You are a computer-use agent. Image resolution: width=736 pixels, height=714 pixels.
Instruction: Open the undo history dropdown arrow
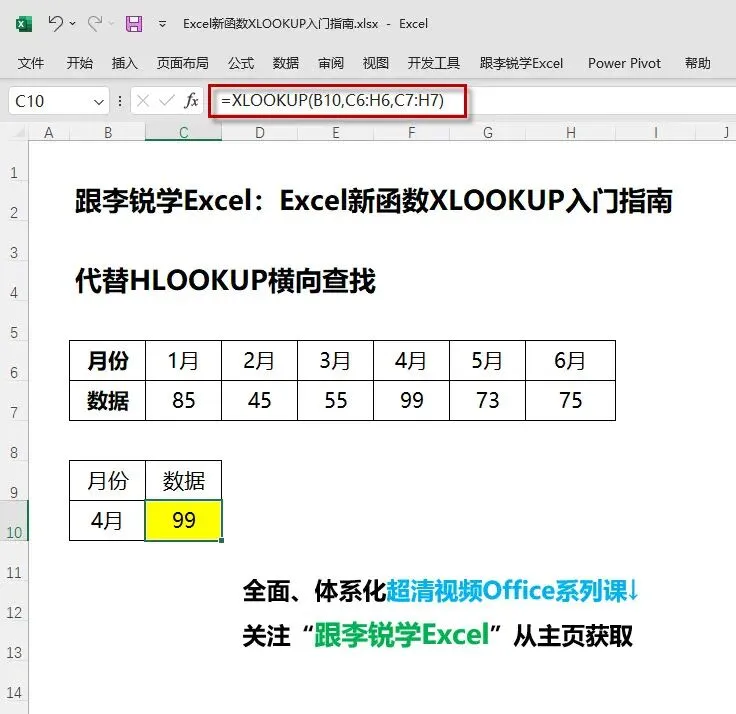(73, 23)
